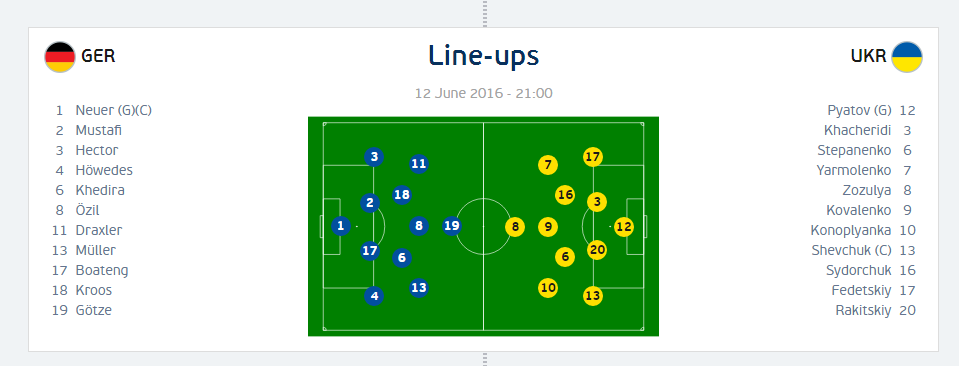Select blue player marker number 19

[x=451, y=226]
